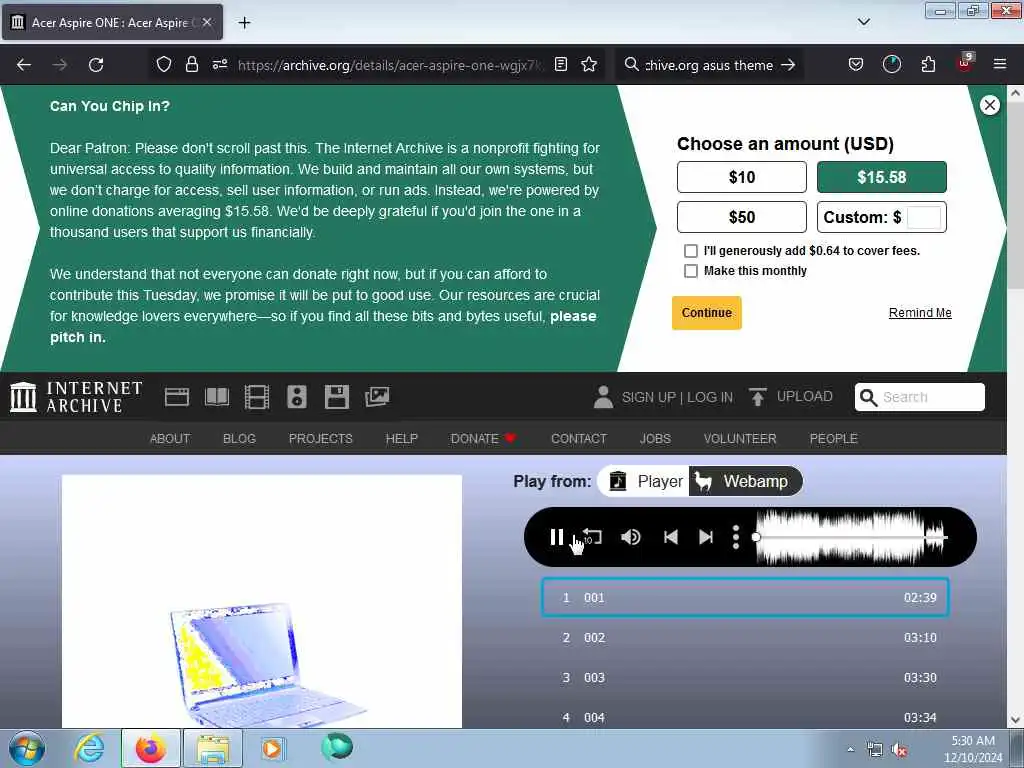
Task: Click Log In link
Action: (x=710, y=397)
